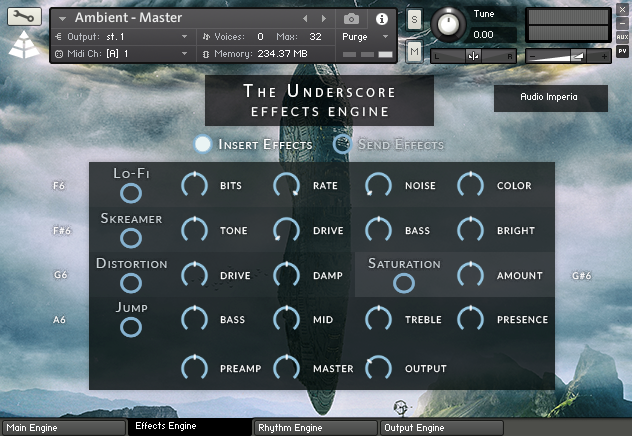
Task: Click the Jump PRESENCE knob
Action: coord(470,320)
